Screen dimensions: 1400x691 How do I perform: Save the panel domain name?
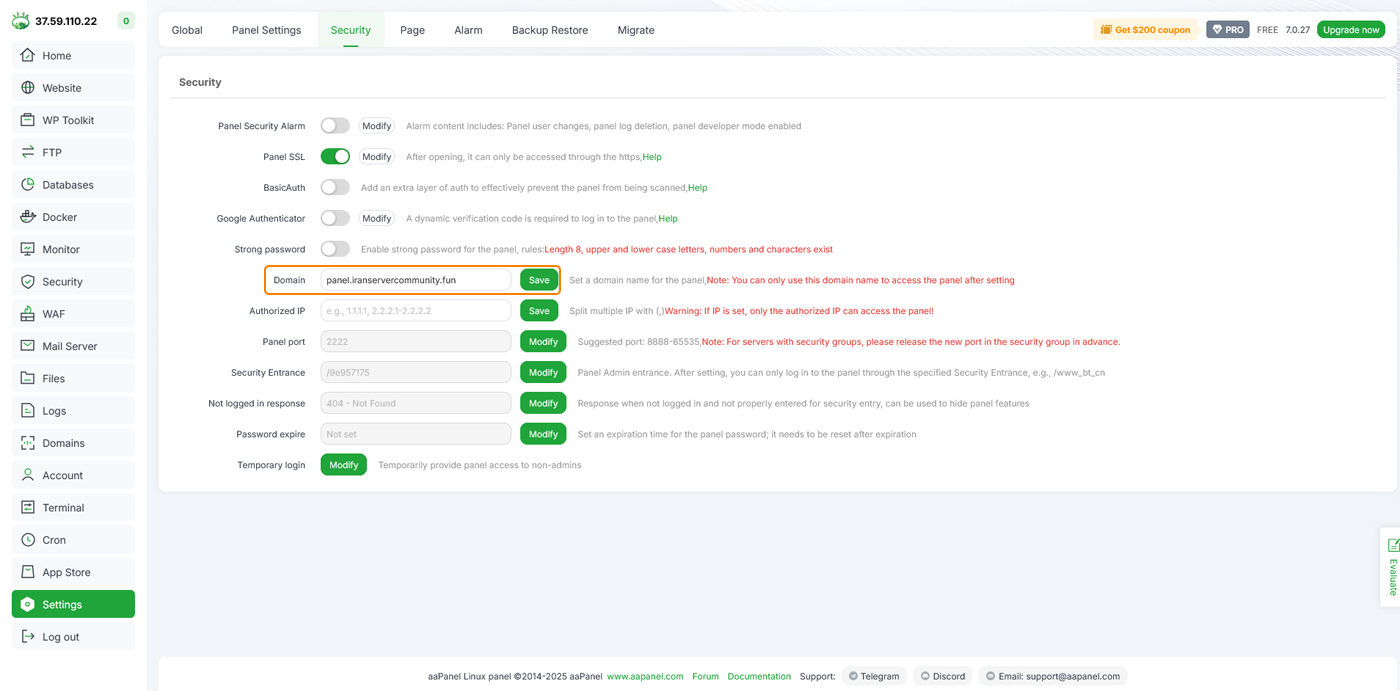[x=538, y=279]
